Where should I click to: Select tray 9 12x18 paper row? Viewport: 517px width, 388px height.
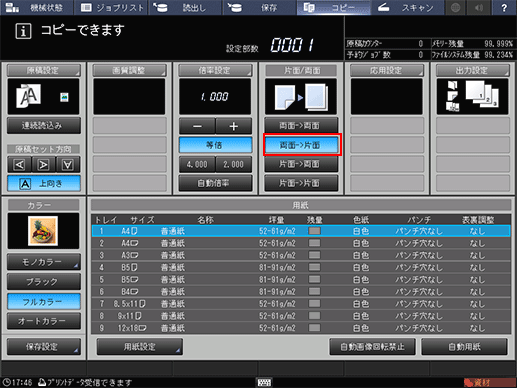point(301,328)
